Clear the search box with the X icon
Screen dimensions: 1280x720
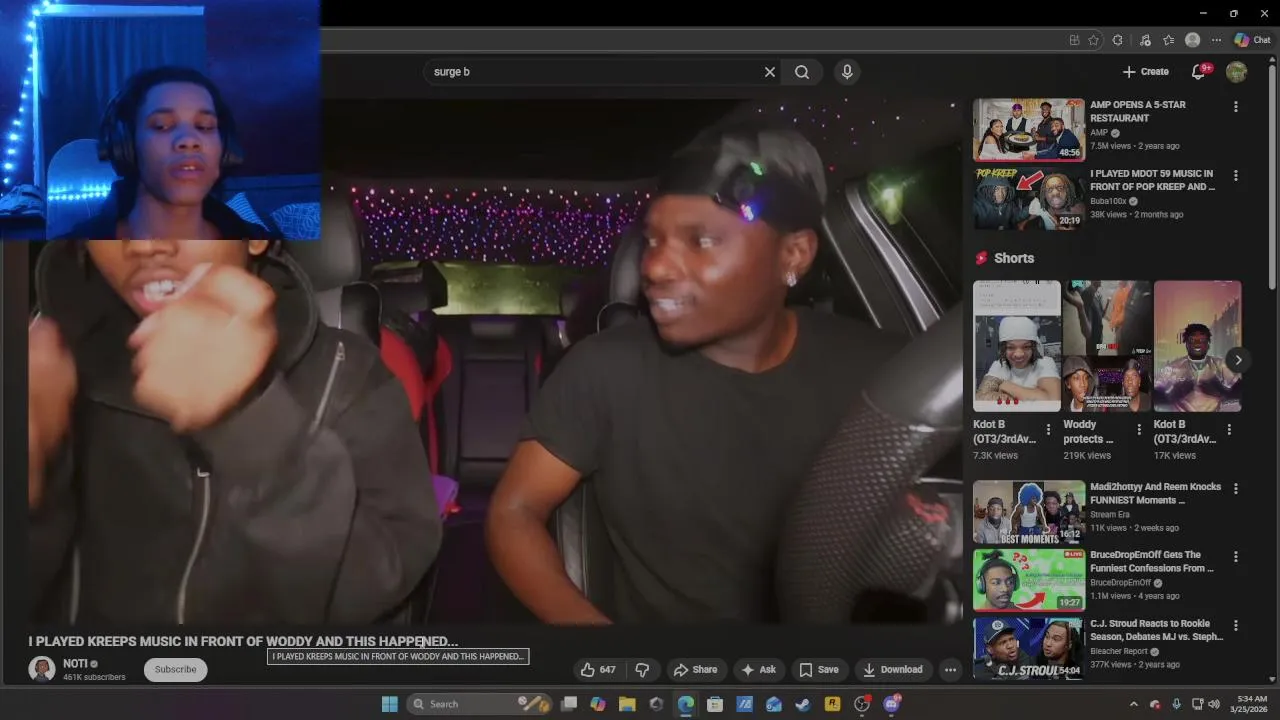(770, 72)
